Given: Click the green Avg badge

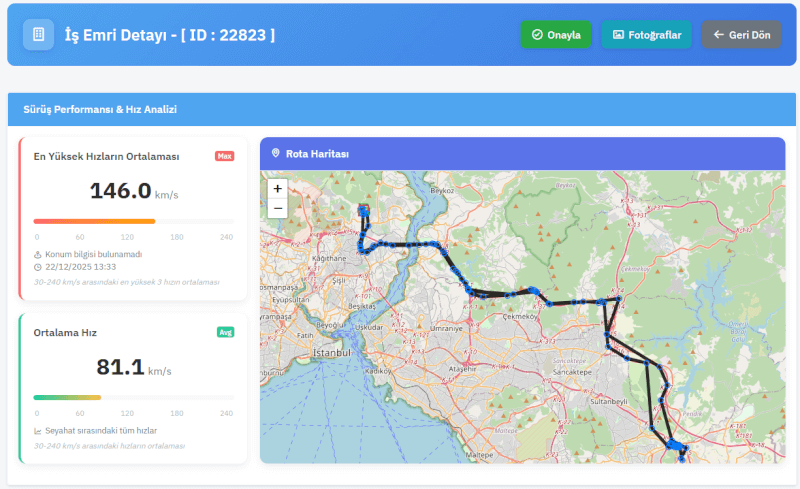Looking at the screenshot, I should click(225, 332).
